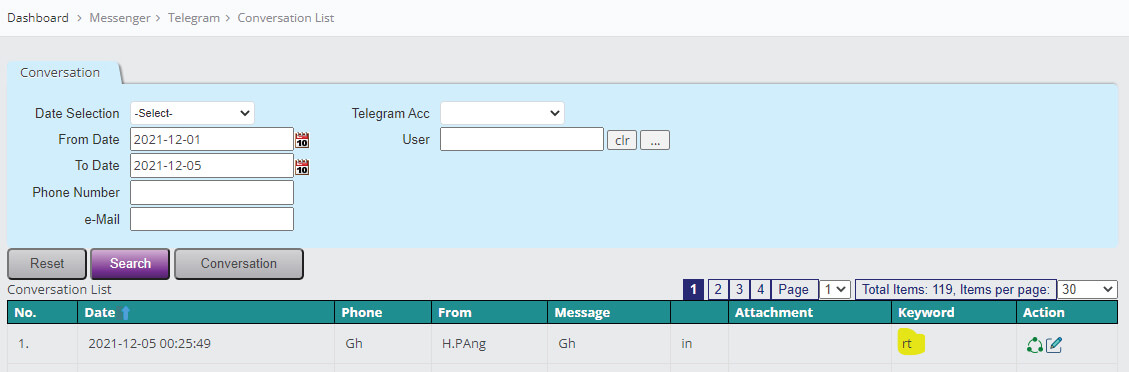Click the ellipsis browse button beside User

coord(655,140)
